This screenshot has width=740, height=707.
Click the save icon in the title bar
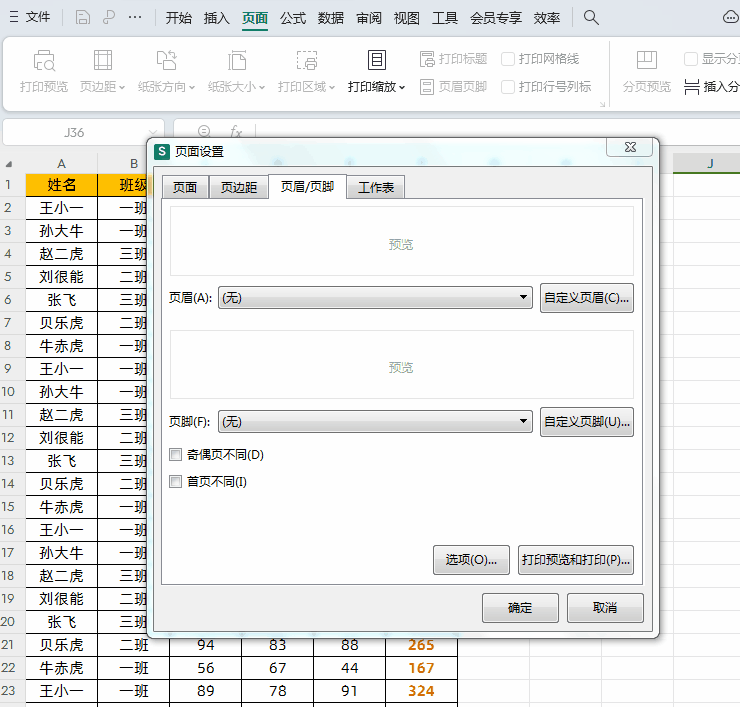point(83,17)
